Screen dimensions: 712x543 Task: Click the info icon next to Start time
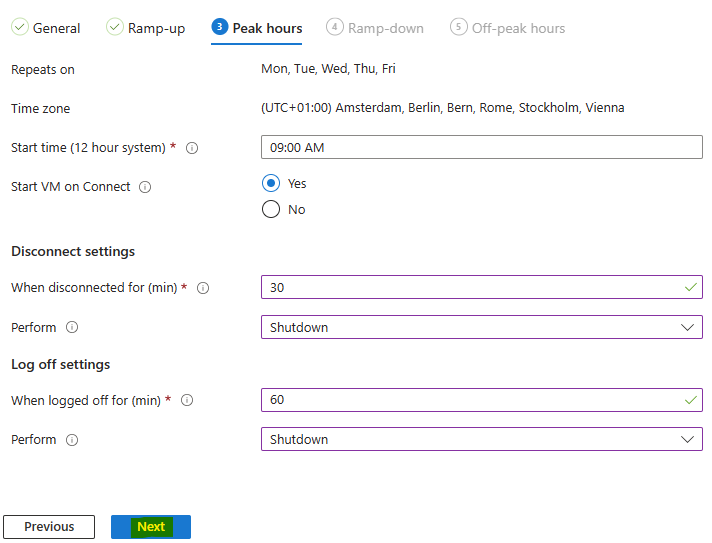(192, 148)
